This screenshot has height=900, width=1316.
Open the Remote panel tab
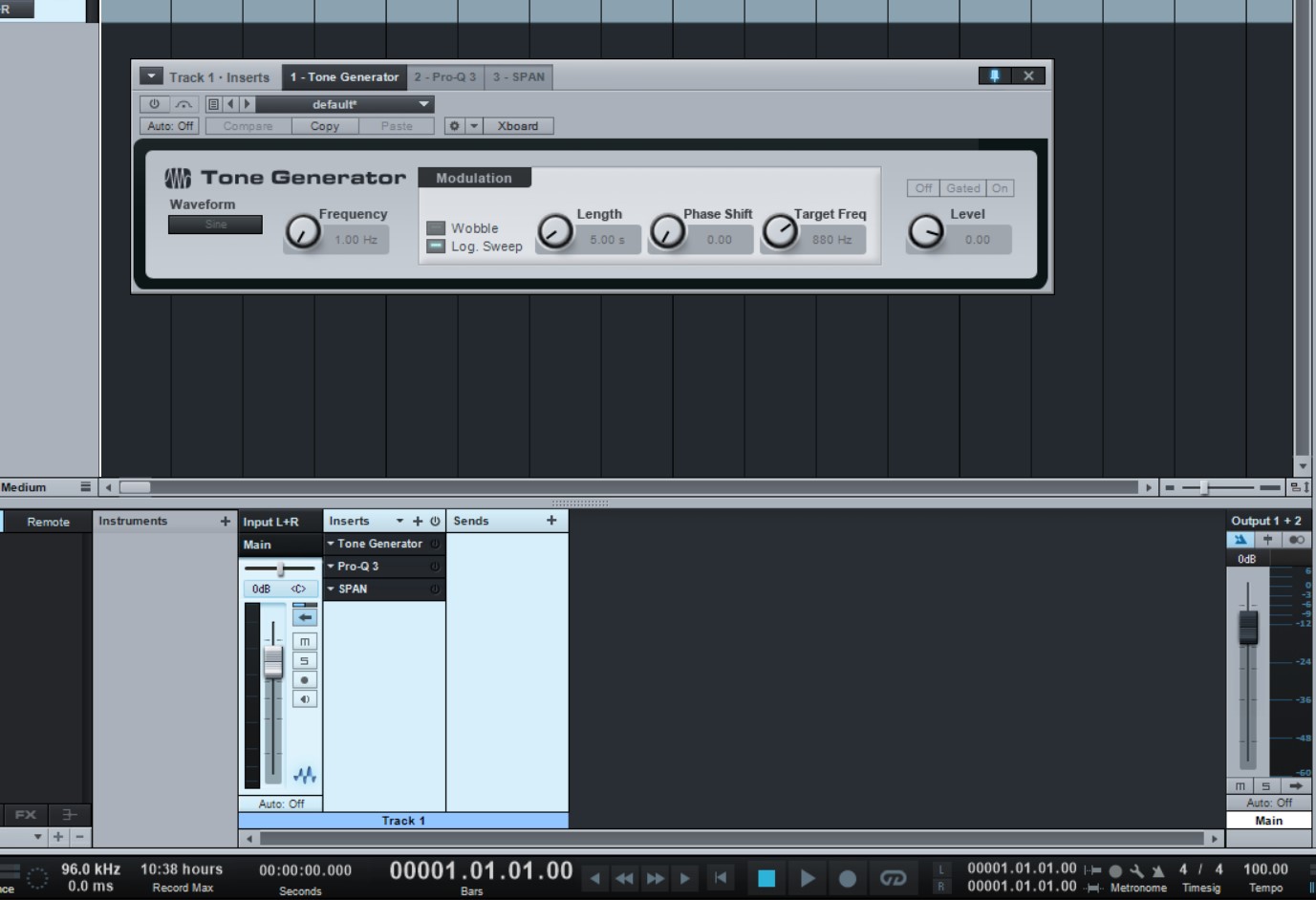click(48, 522)
